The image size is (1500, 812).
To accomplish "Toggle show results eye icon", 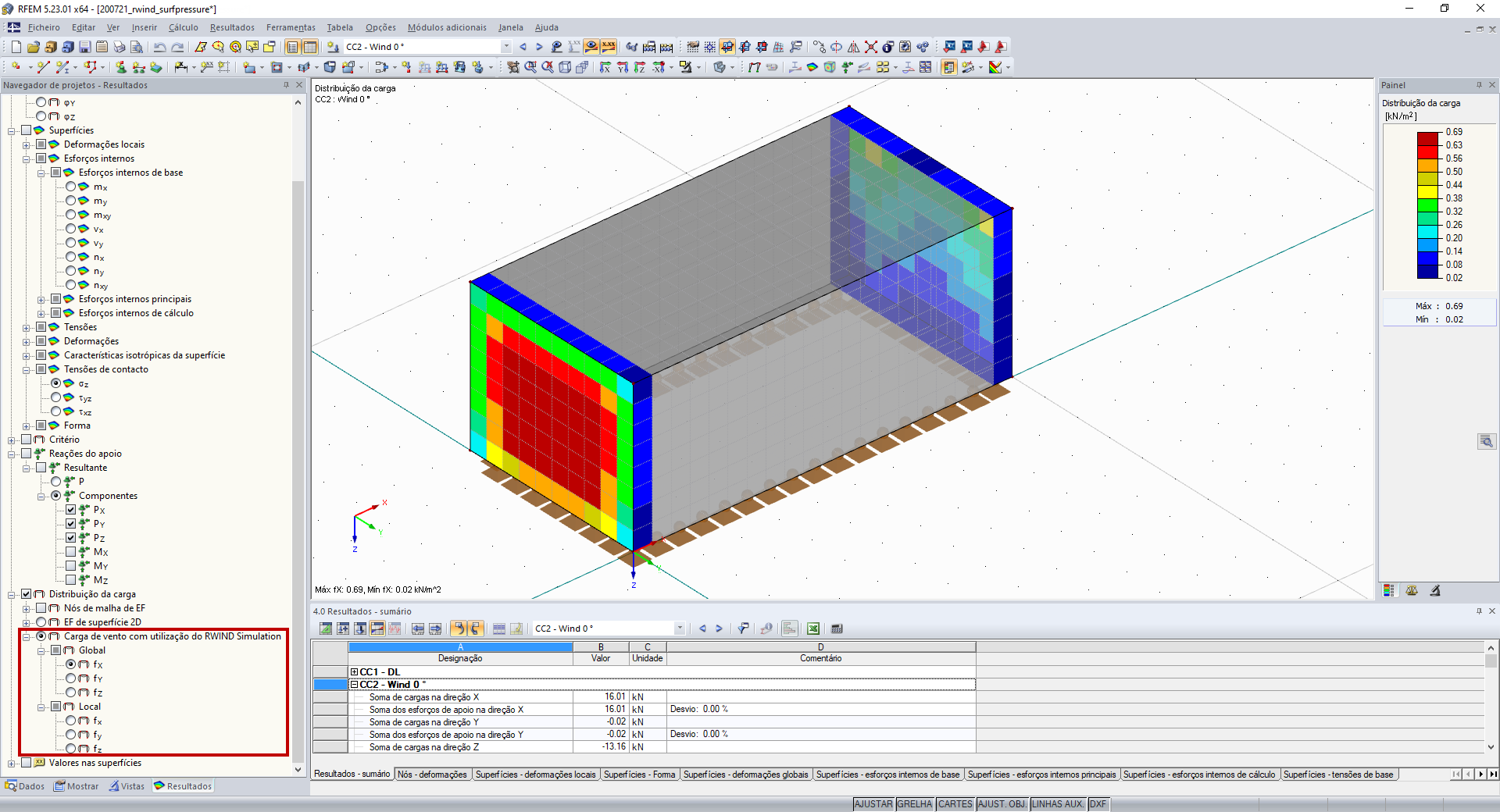I will (x=591, y=47).
